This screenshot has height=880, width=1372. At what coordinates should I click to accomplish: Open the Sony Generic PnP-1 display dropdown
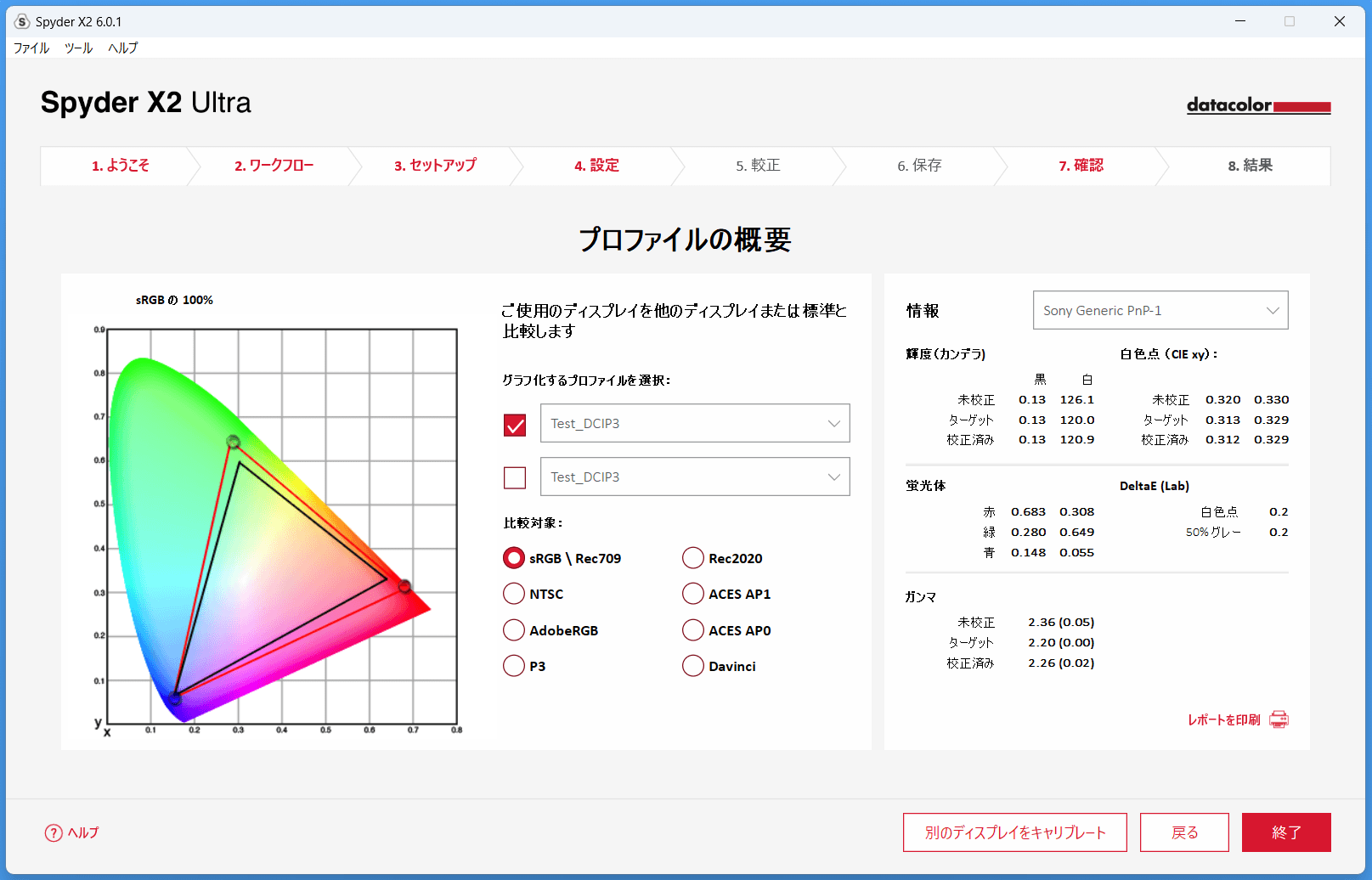coord(1160,310)
